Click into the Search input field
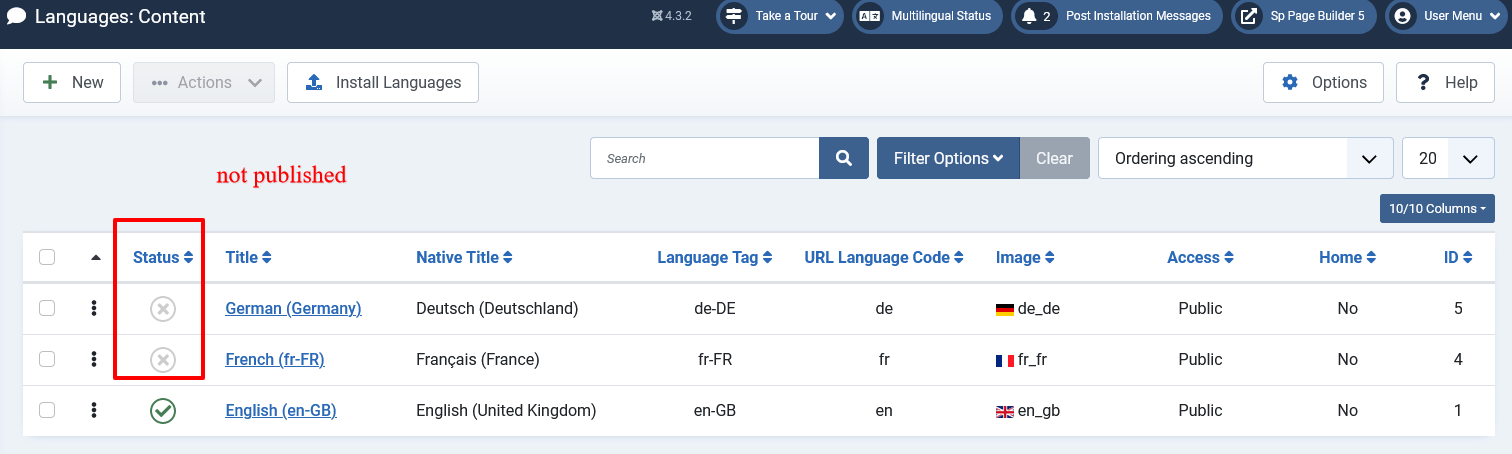The height and width of the screenshot is (454, 1512). [705, 158]
